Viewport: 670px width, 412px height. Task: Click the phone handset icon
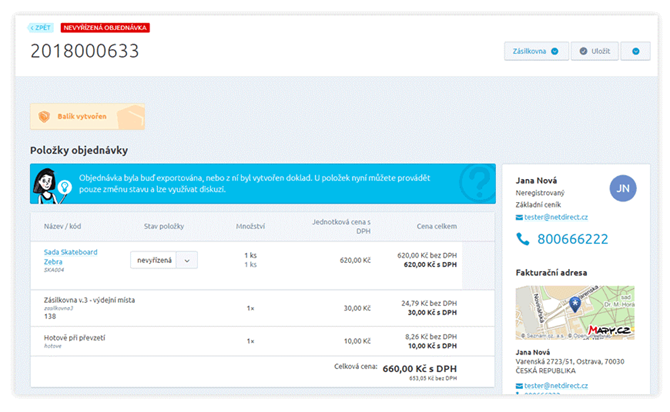[522, 240]
